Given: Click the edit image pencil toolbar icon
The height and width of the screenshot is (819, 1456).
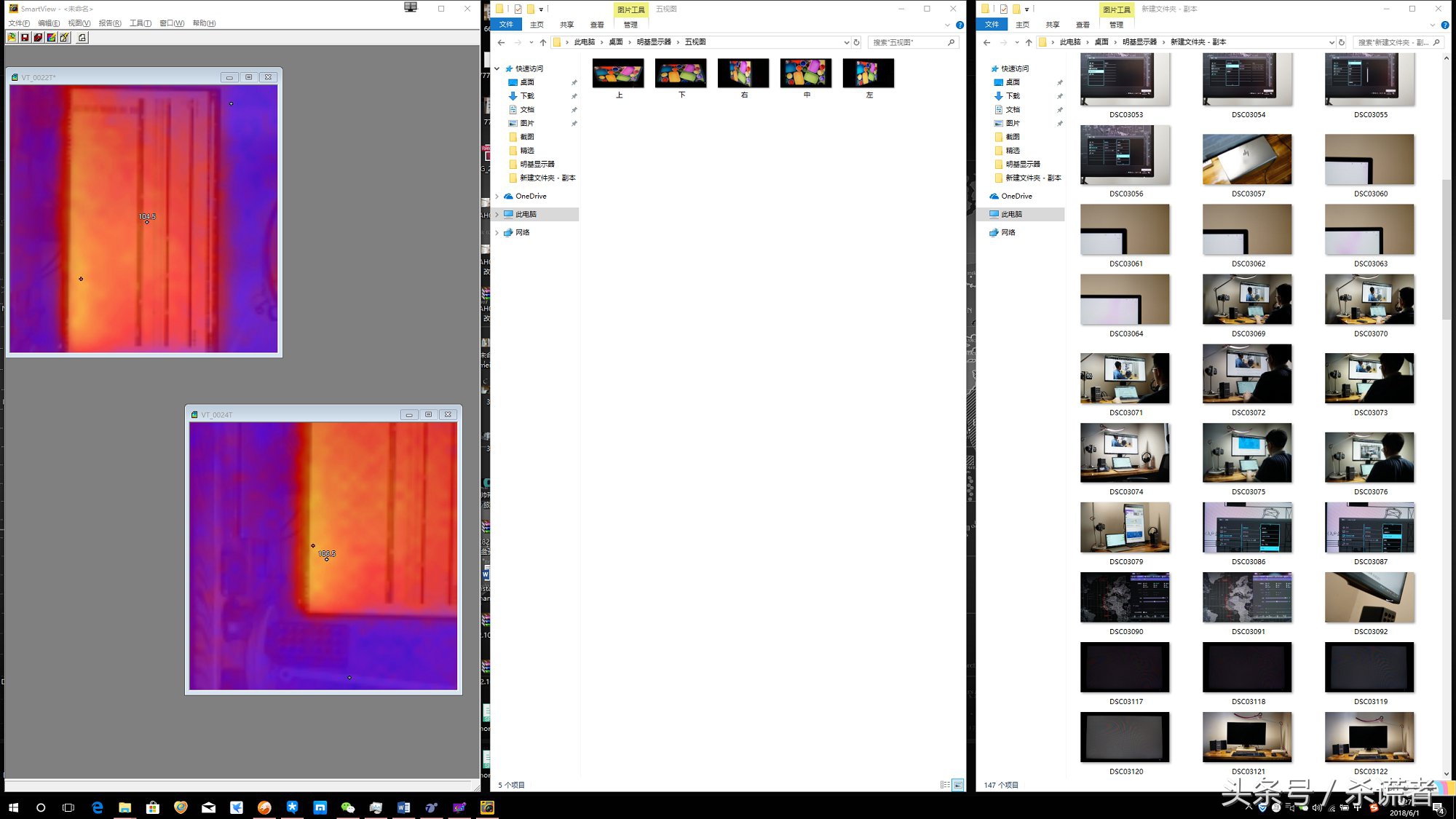Looking at the screenshot, I should coord(65,37).
